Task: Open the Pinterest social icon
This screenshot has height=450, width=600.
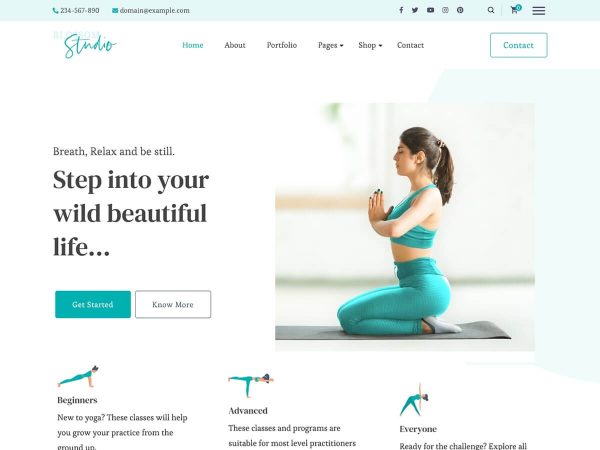Action: click(x=460, y=10)
